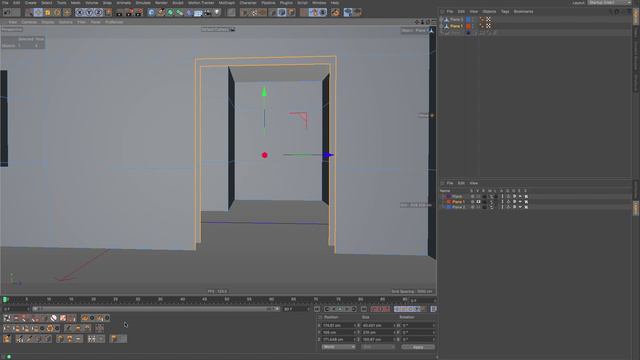Select layer Plane 2 in Layer Manager

point(458,207)
